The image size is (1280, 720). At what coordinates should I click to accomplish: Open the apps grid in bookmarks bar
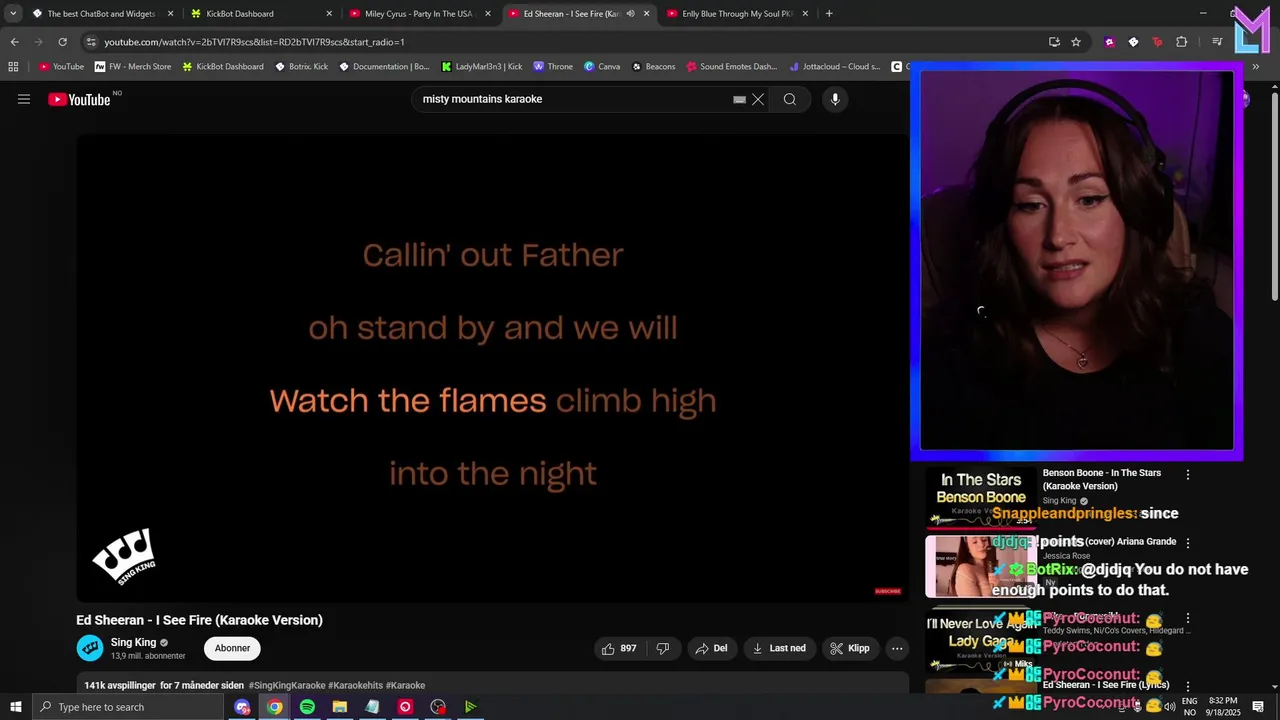(x=13, y=67)
